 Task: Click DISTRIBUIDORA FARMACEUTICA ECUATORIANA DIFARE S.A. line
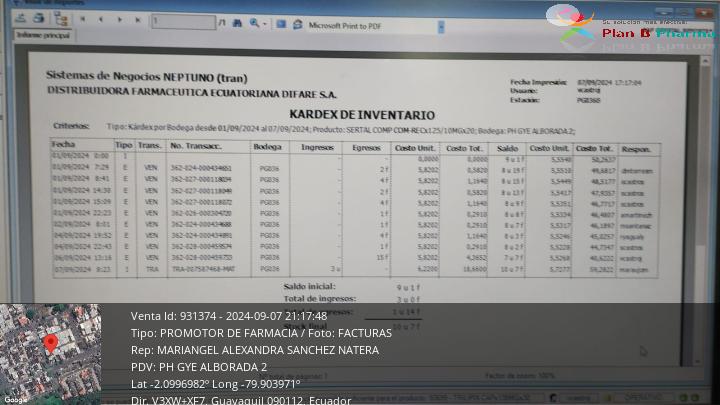pos(191,92)
